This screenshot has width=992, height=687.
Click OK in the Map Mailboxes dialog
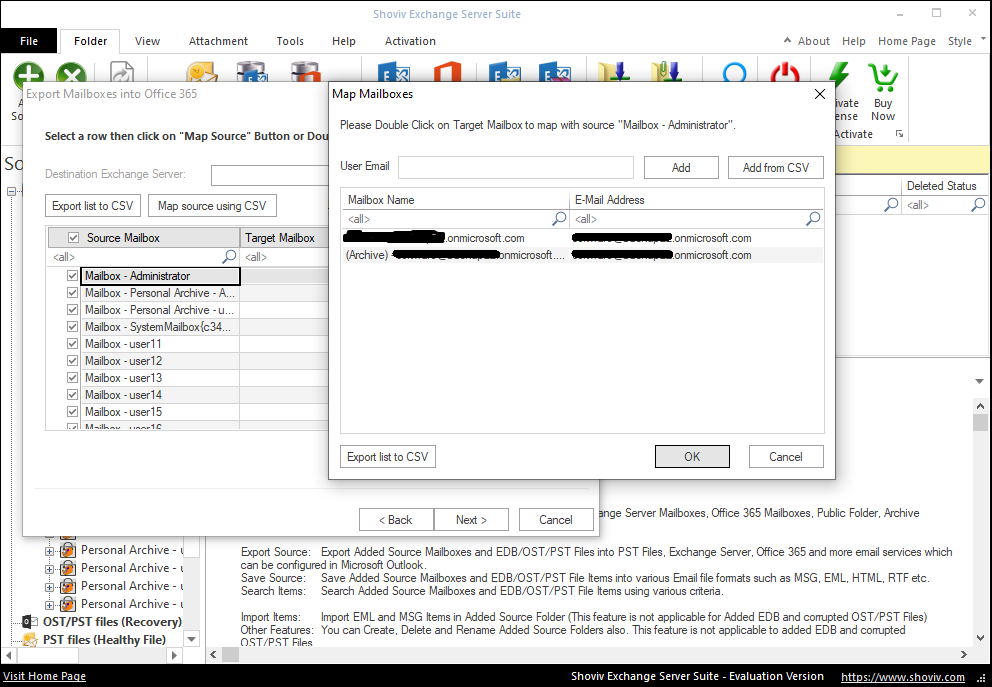(x=692, y=457)
